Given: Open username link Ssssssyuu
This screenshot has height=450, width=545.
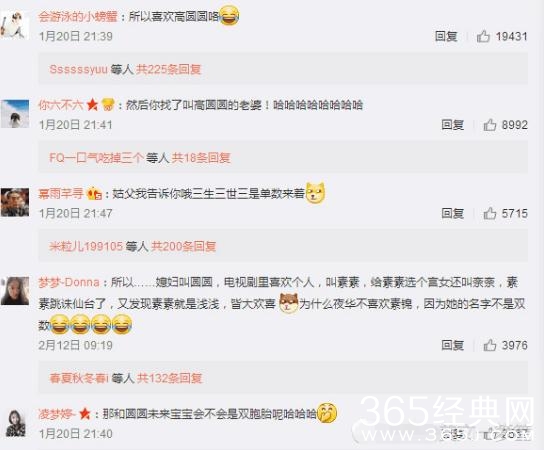Looking at the screenshot, I should click(79, 69).
